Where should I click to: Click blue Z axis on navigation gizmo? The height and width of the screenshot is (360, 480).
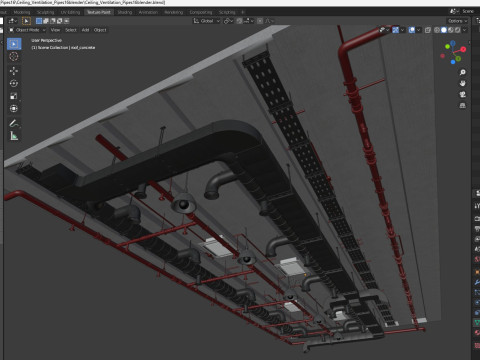coord(453,43)
